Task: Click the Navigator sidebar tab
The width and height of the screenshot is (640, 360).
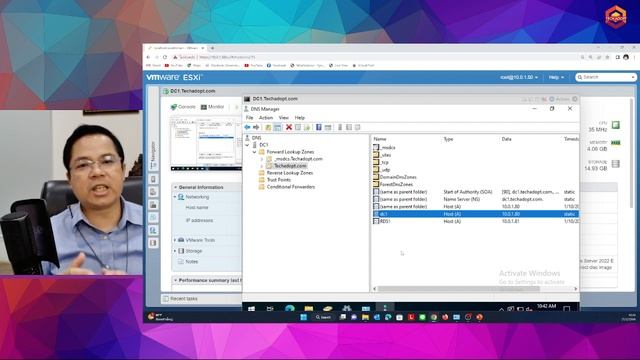Action: coord(153,155)
